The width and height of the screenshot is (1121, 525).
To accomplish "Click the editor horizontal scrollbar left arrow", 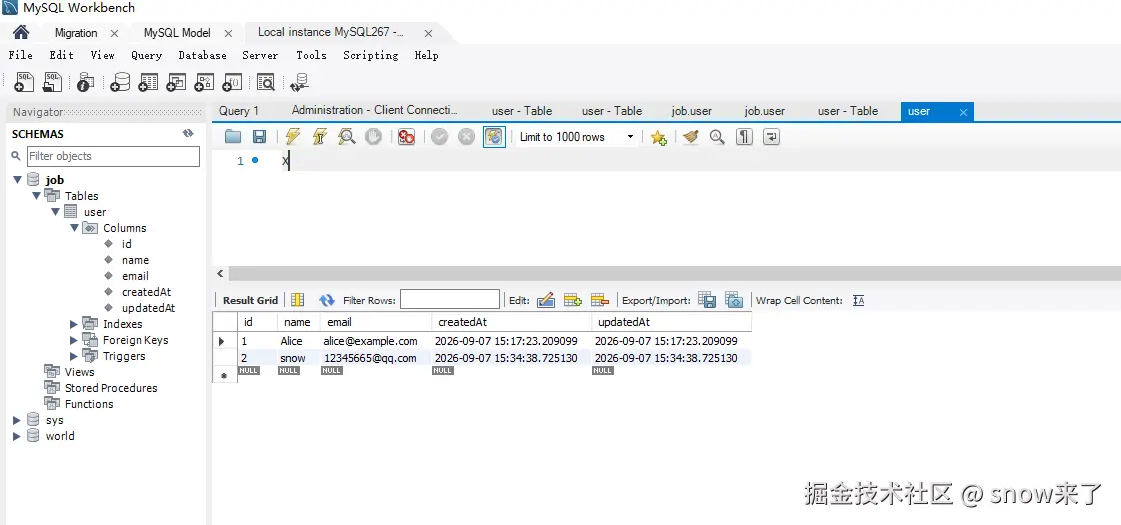I will coord(220,274).
